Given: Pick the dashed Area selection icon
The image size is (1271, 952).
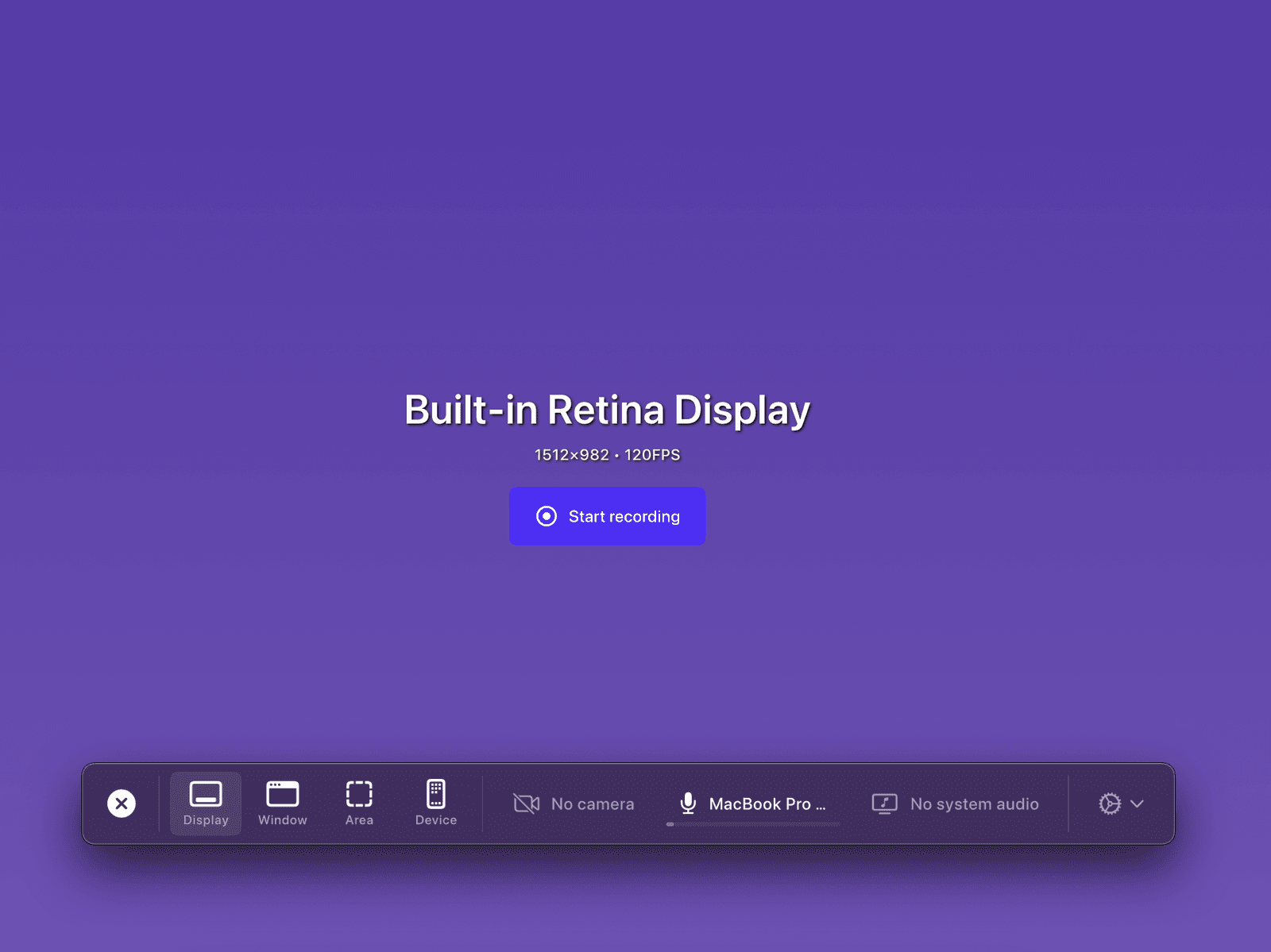Looking at the screenshot, I should 359,793.
